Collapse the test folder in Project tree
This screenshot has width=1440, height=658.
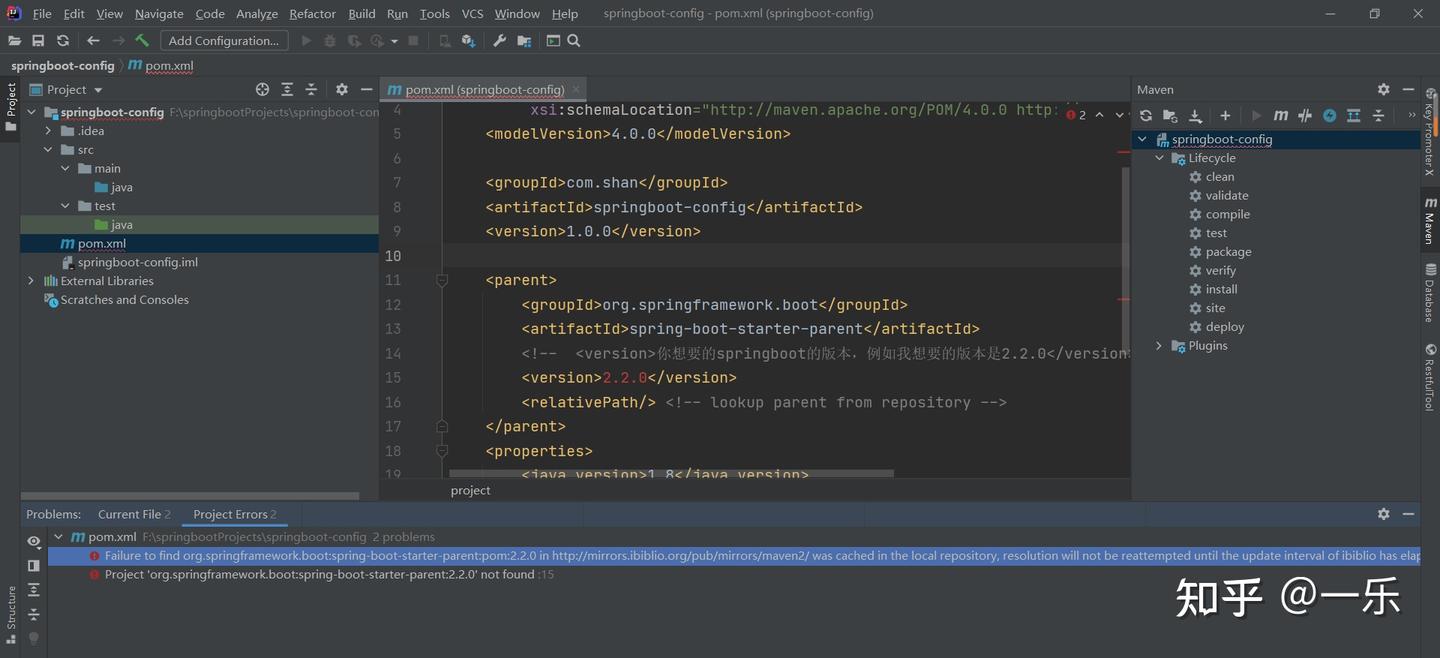(65, 206)
